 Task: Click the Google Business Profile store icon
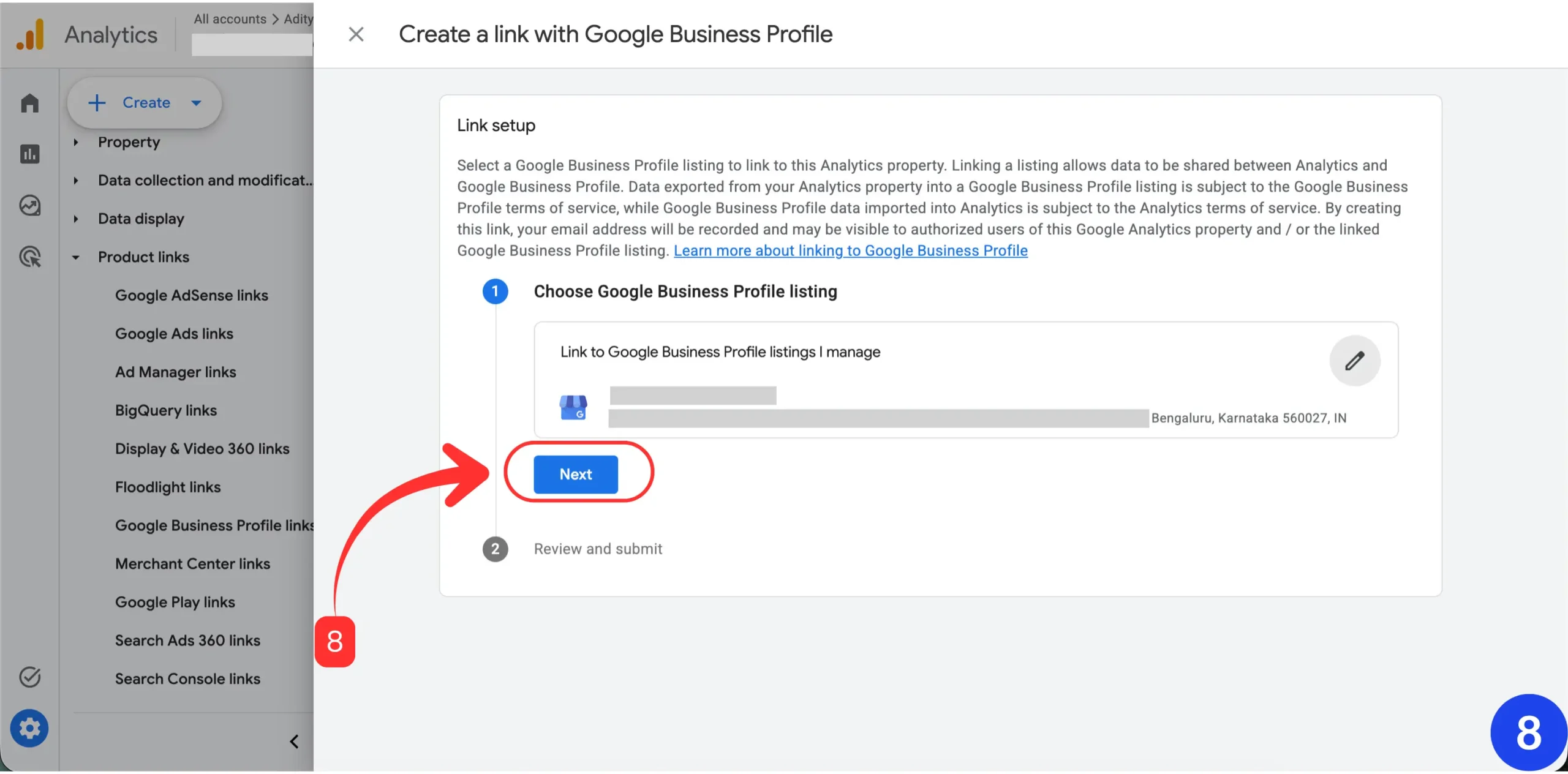tap(573, 407)
